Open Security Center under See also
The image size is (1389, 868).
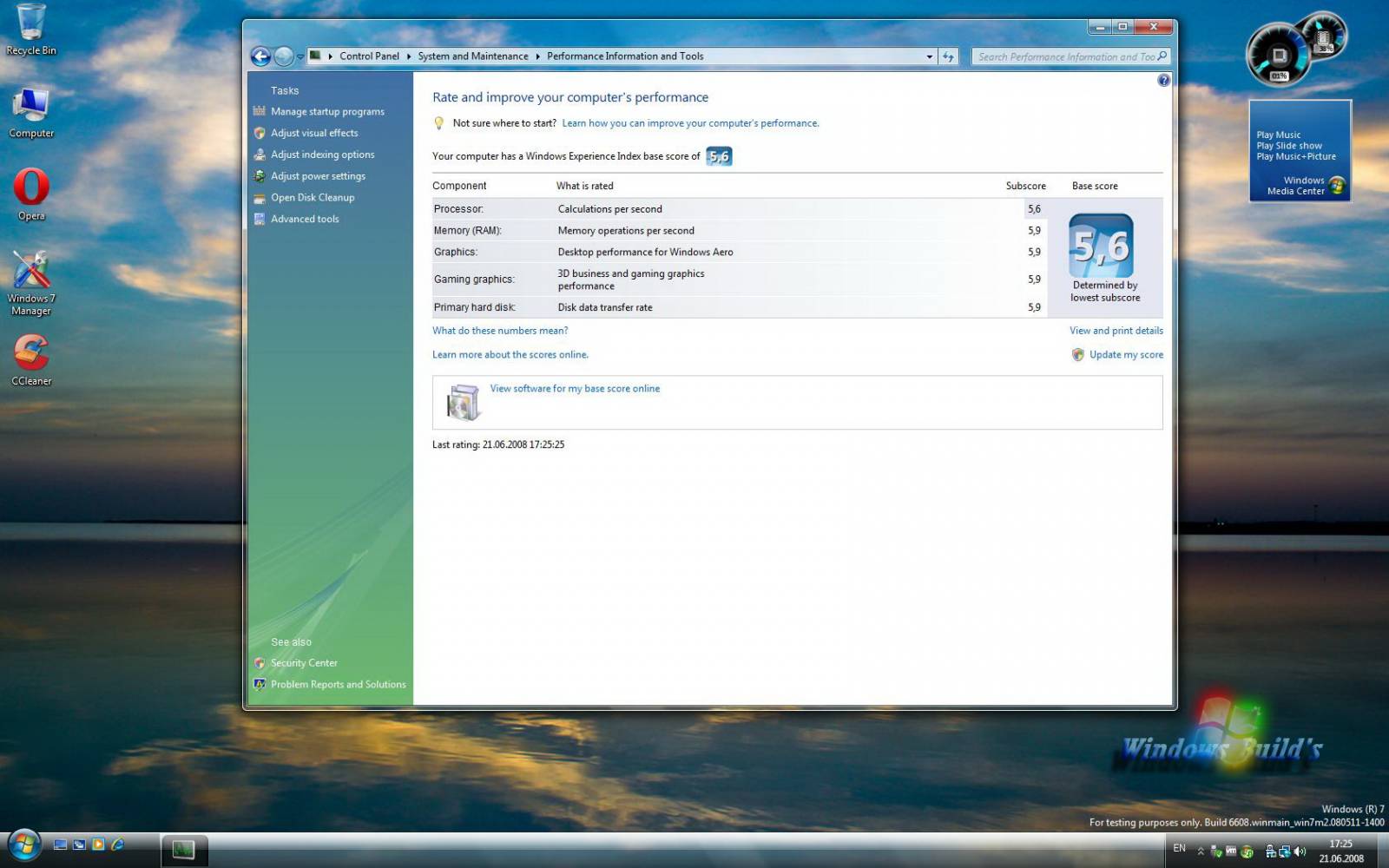(304, 663)
